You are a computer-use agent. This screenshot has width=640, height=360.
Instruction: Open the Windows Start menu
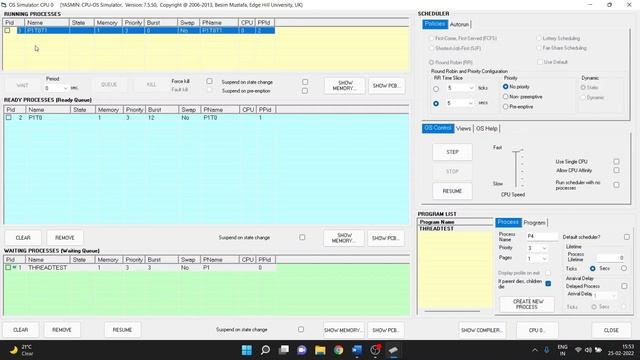click(x=247, y=350)
